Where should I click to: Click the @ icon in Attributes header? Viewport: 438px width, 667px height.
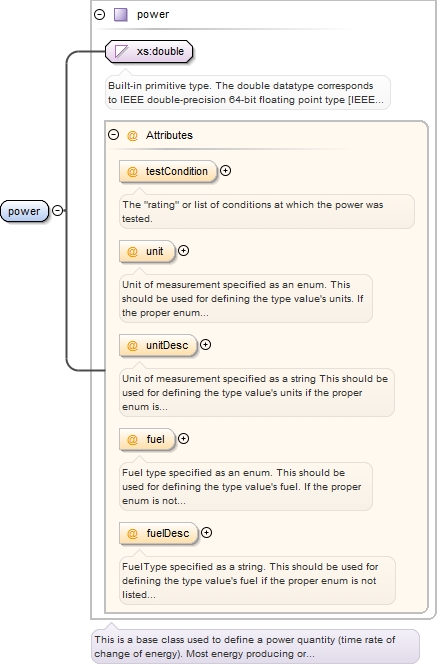(132, 136)
